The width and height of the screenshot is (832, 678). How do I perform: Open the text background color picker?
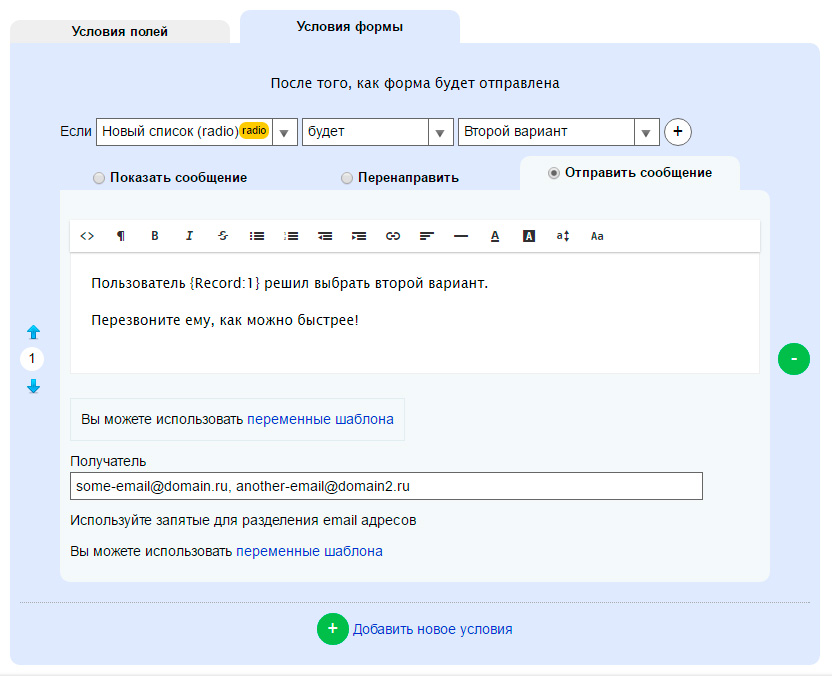[x=529, y=236]
